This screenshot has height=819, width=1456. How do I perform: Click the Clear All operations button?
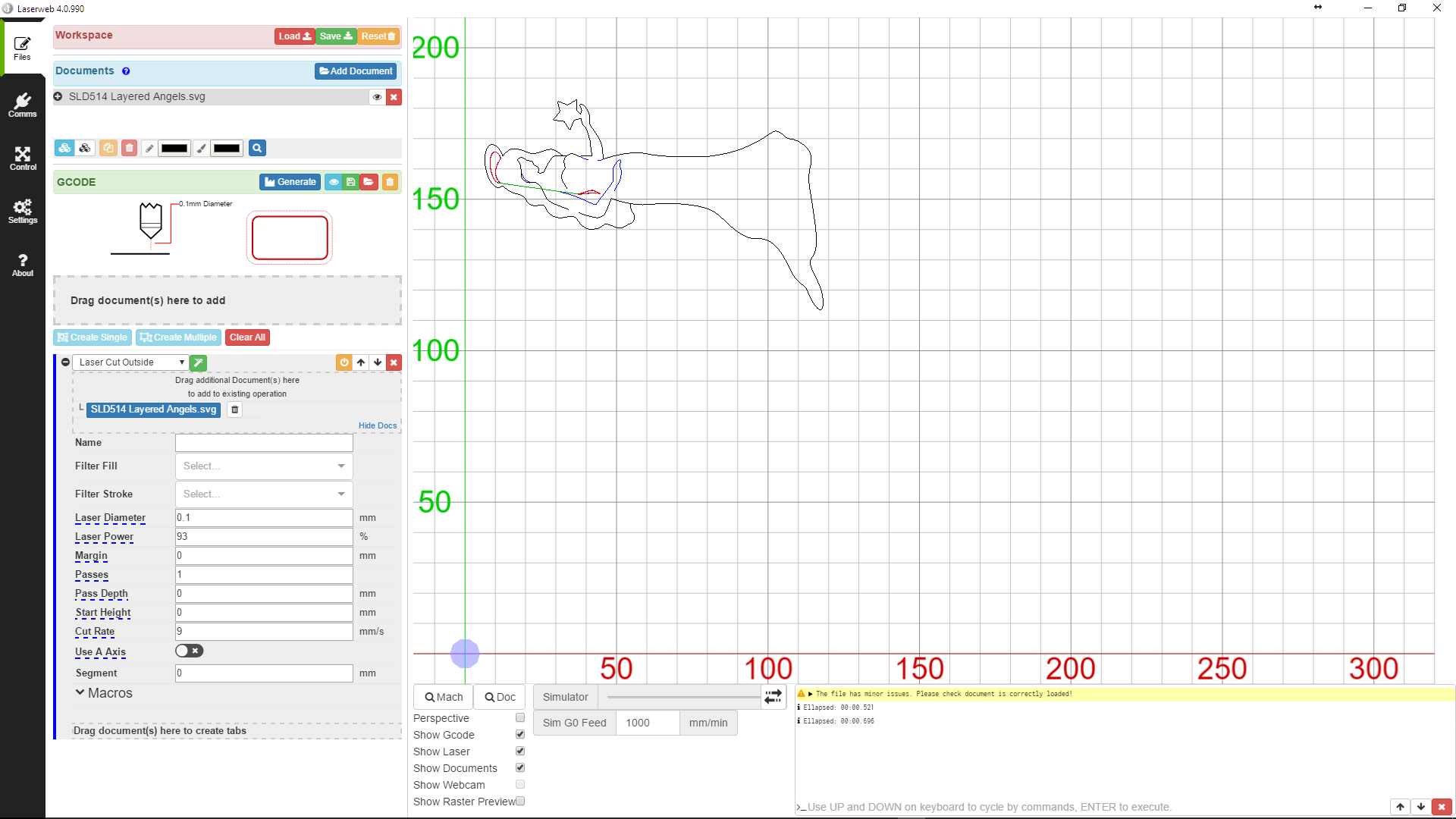pyautogui.click(x=247, y=337)
